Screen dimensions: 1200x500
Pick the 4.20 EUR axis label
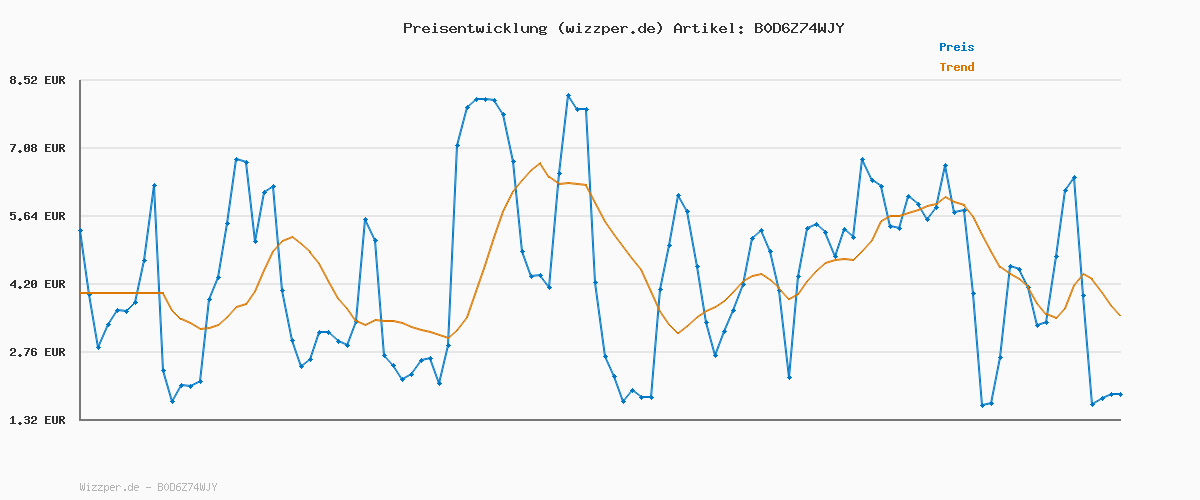[x=37, y=284]
